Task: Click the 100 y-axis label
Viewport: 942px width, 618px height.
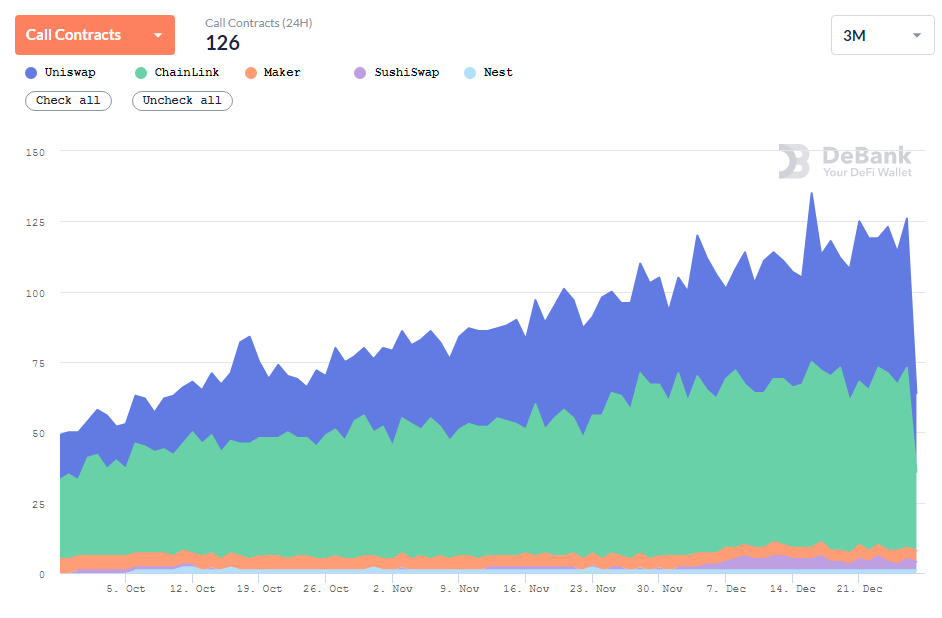Action: click(x=35, y=293)
